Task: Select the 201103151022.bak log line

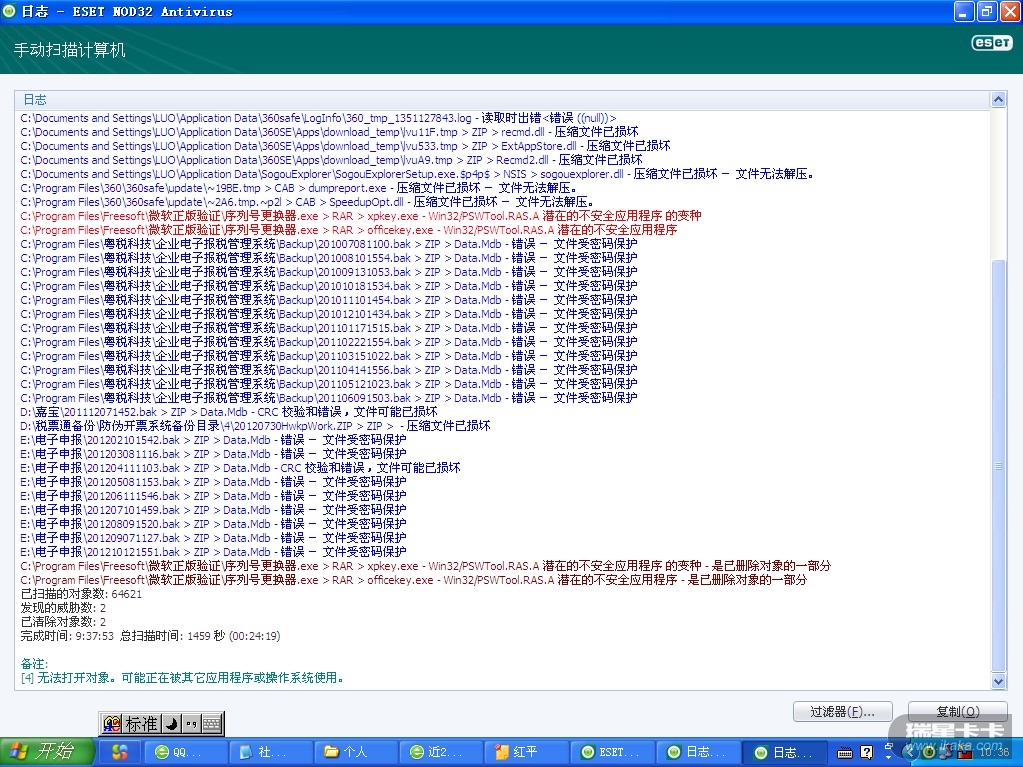Action: click(328, 356)
